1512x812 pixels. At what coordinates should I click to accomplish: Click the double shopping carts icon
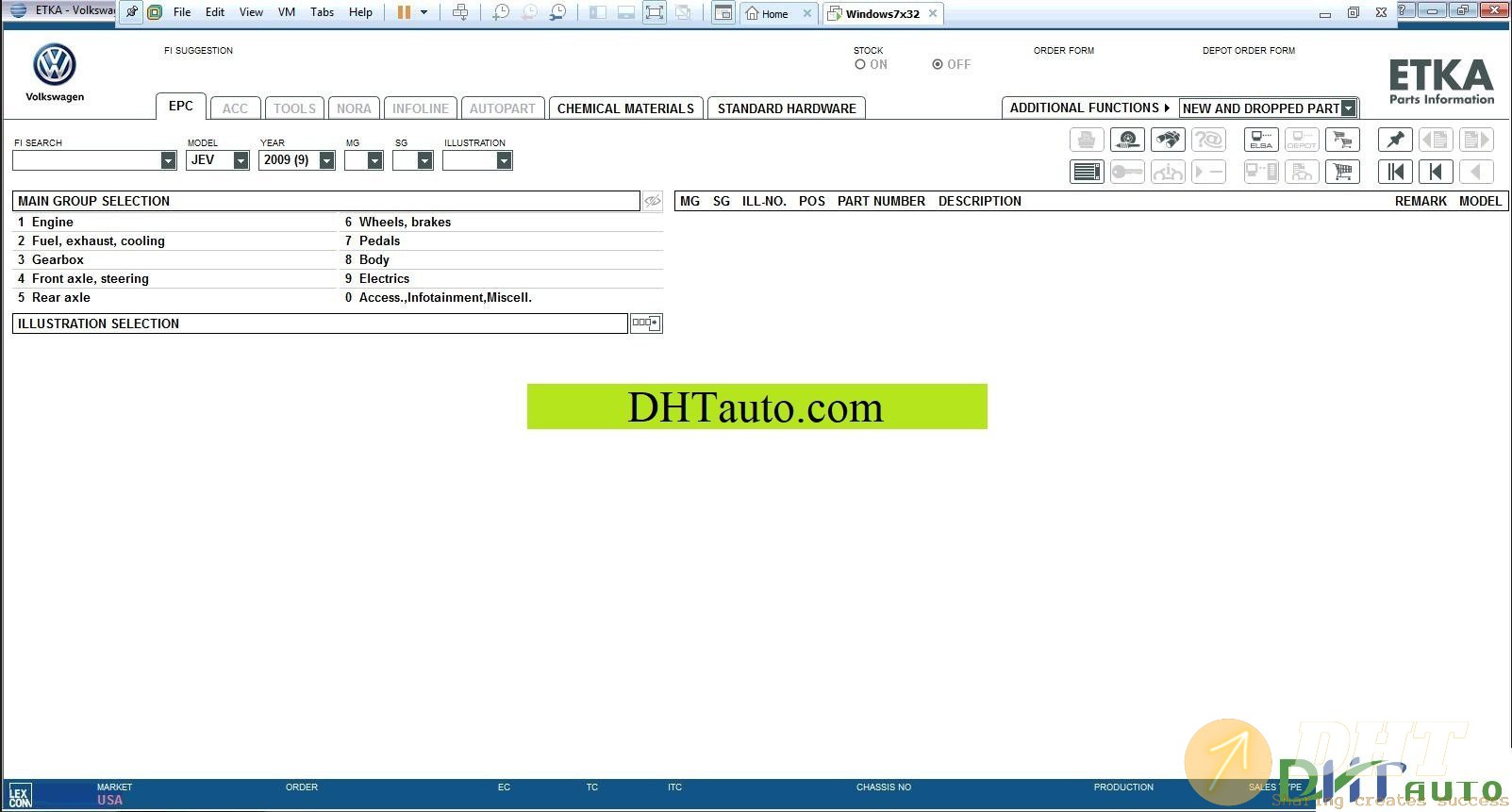tap(1342, 140)
